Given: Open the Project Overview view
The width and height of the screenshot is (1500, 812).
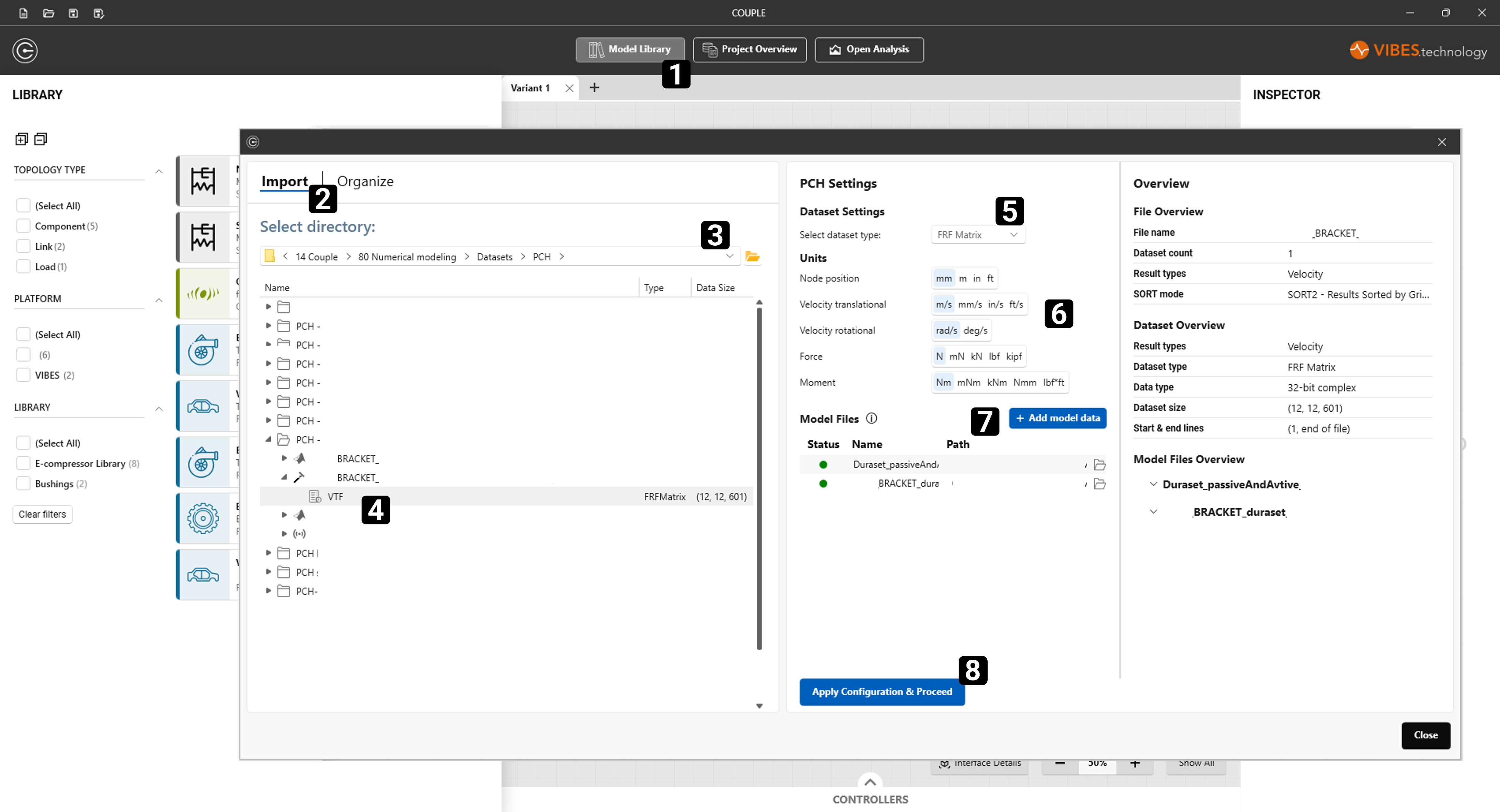Looking at the screenshot, I should [x=749, y=50].
